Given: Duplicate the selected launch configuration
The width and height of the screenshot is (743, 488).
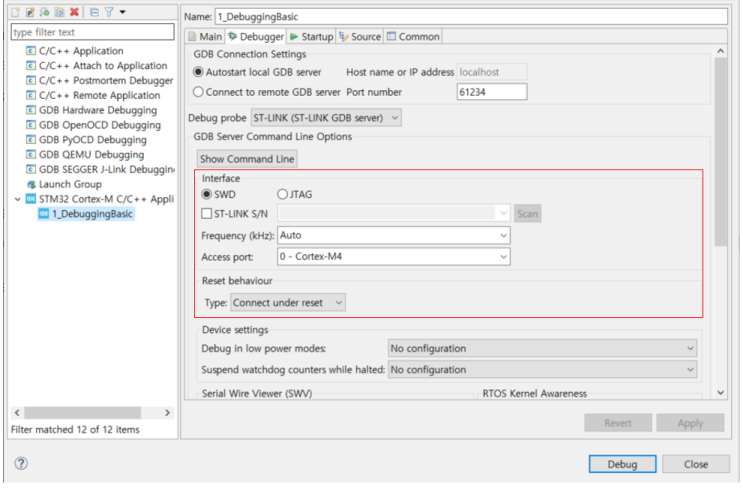Looking at the screenshot, I should coord(59,12).
